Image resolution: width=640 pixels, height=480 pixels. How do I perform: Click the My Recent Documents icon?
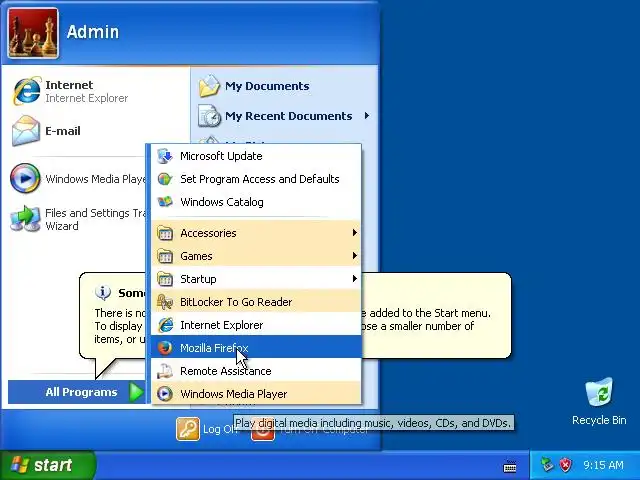coord(209,116)
